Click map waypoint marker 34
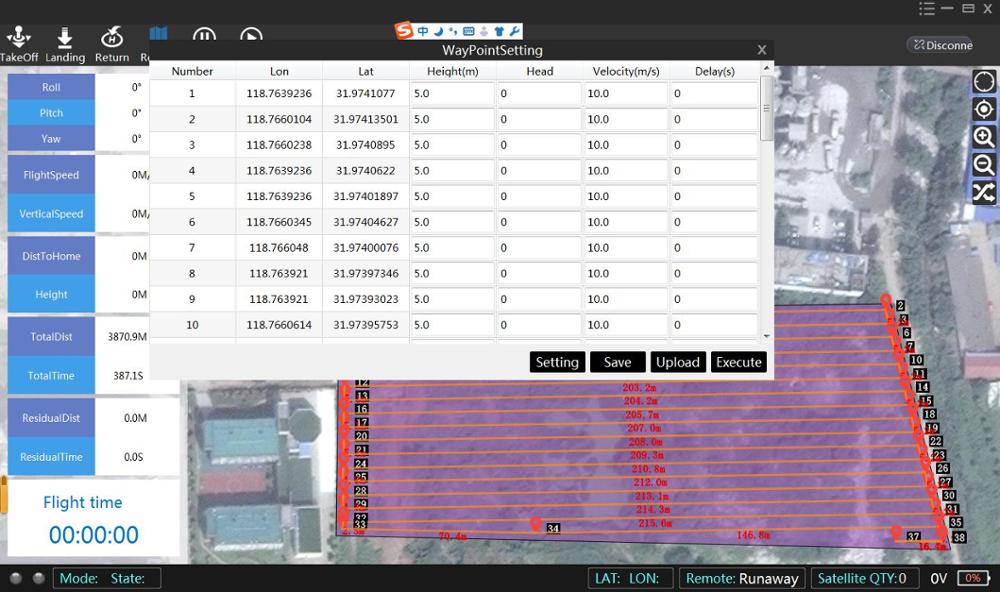1000x592 pixels. point(536,524)
